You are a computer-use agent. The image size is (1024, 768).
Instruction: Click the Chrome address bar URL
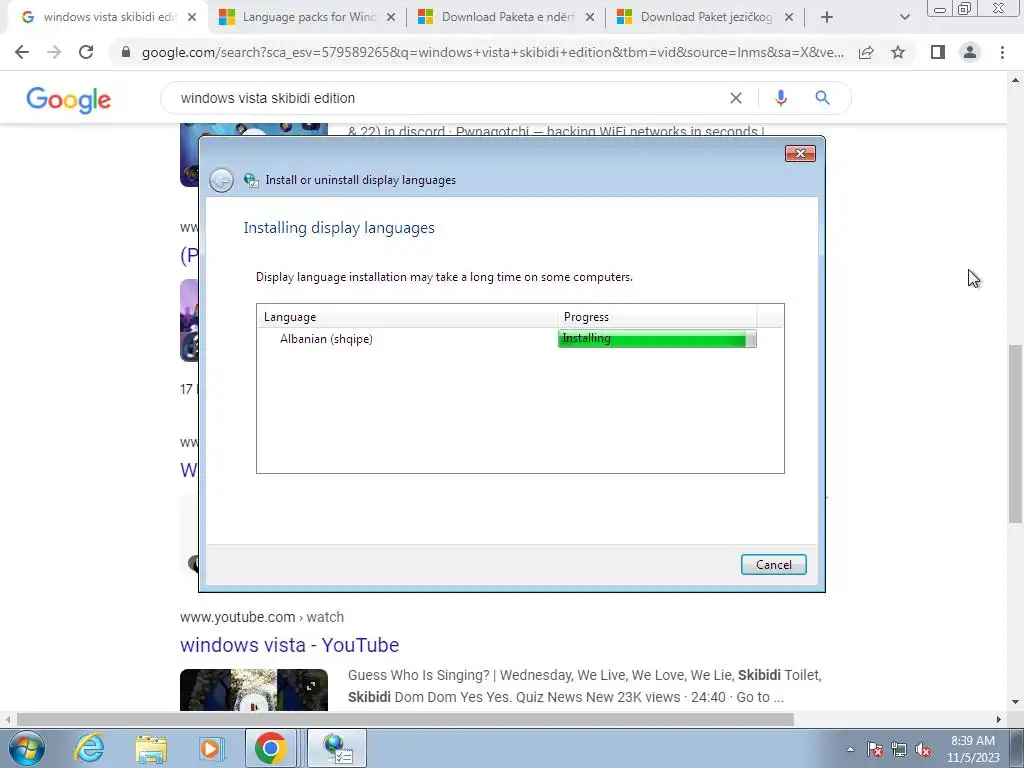point(492,52)
